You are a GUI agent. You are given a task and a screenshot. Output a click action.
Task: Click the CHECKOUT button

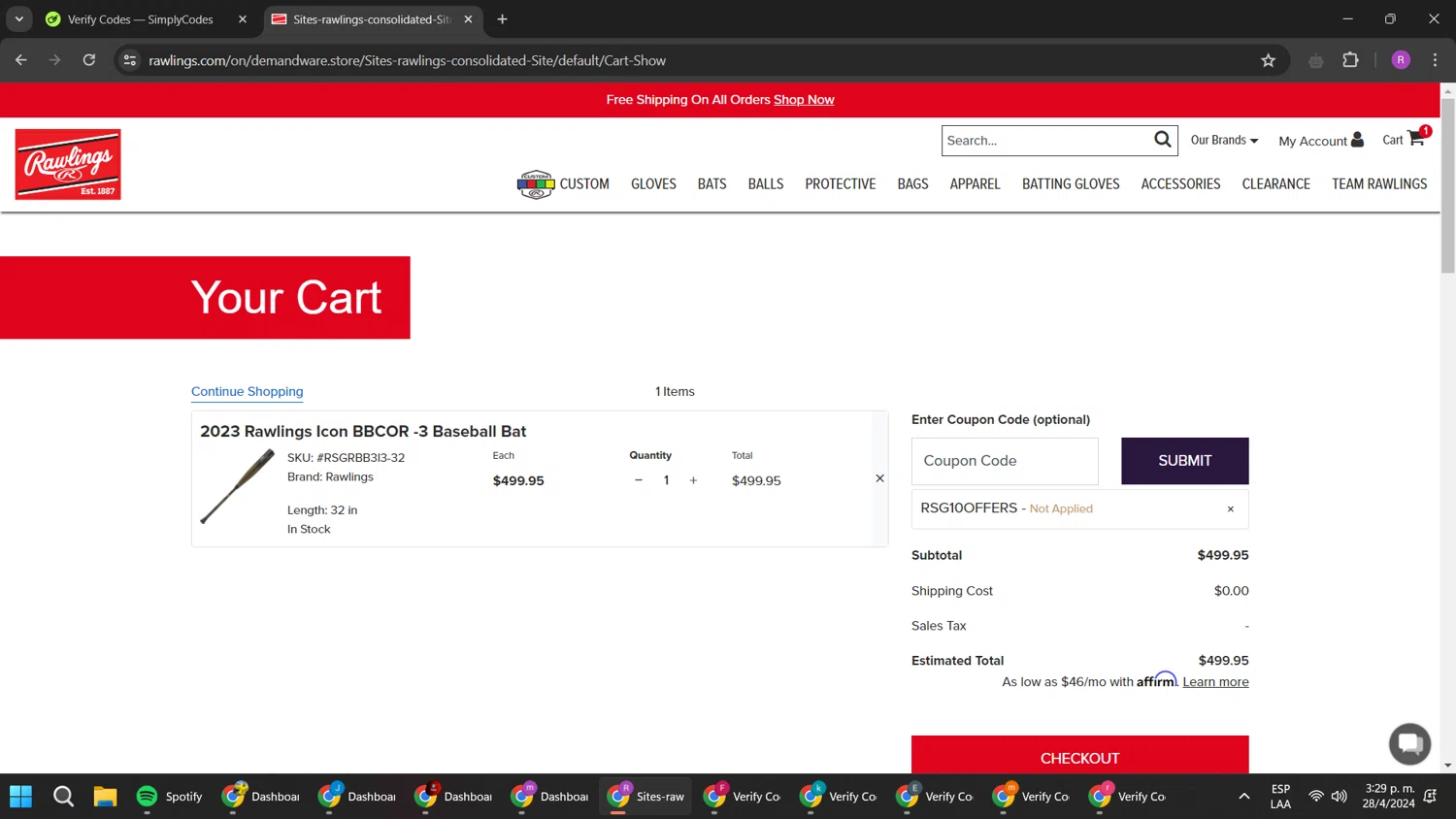click(1079, 755)
